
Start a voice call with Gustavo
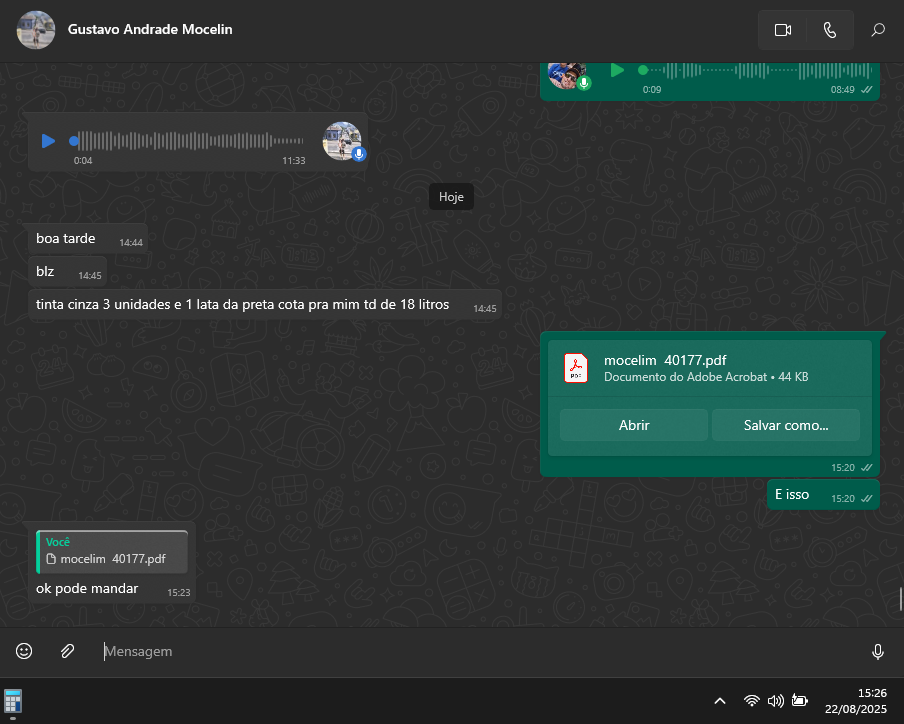(829, 30)
